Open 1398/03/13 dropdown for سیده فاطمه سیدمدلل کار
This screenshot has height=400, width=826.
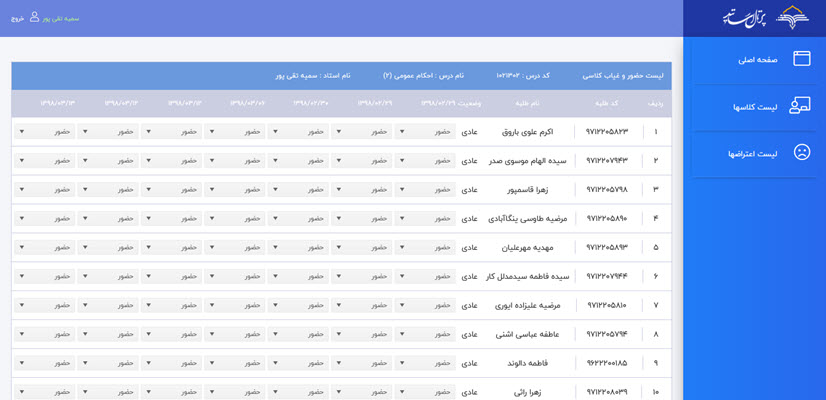click(x=45, y=277)
